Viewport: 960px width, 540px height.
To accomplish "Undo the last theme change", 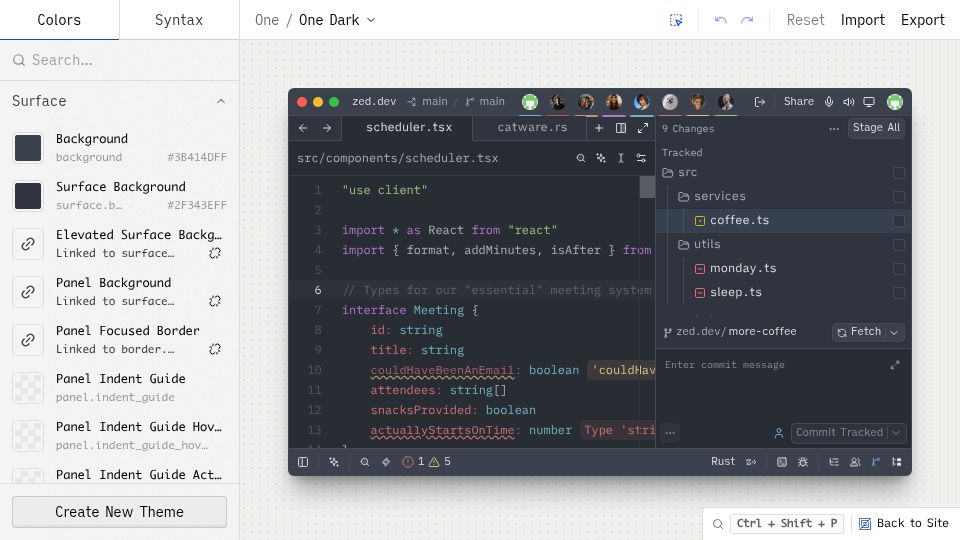I will [721, 20].
